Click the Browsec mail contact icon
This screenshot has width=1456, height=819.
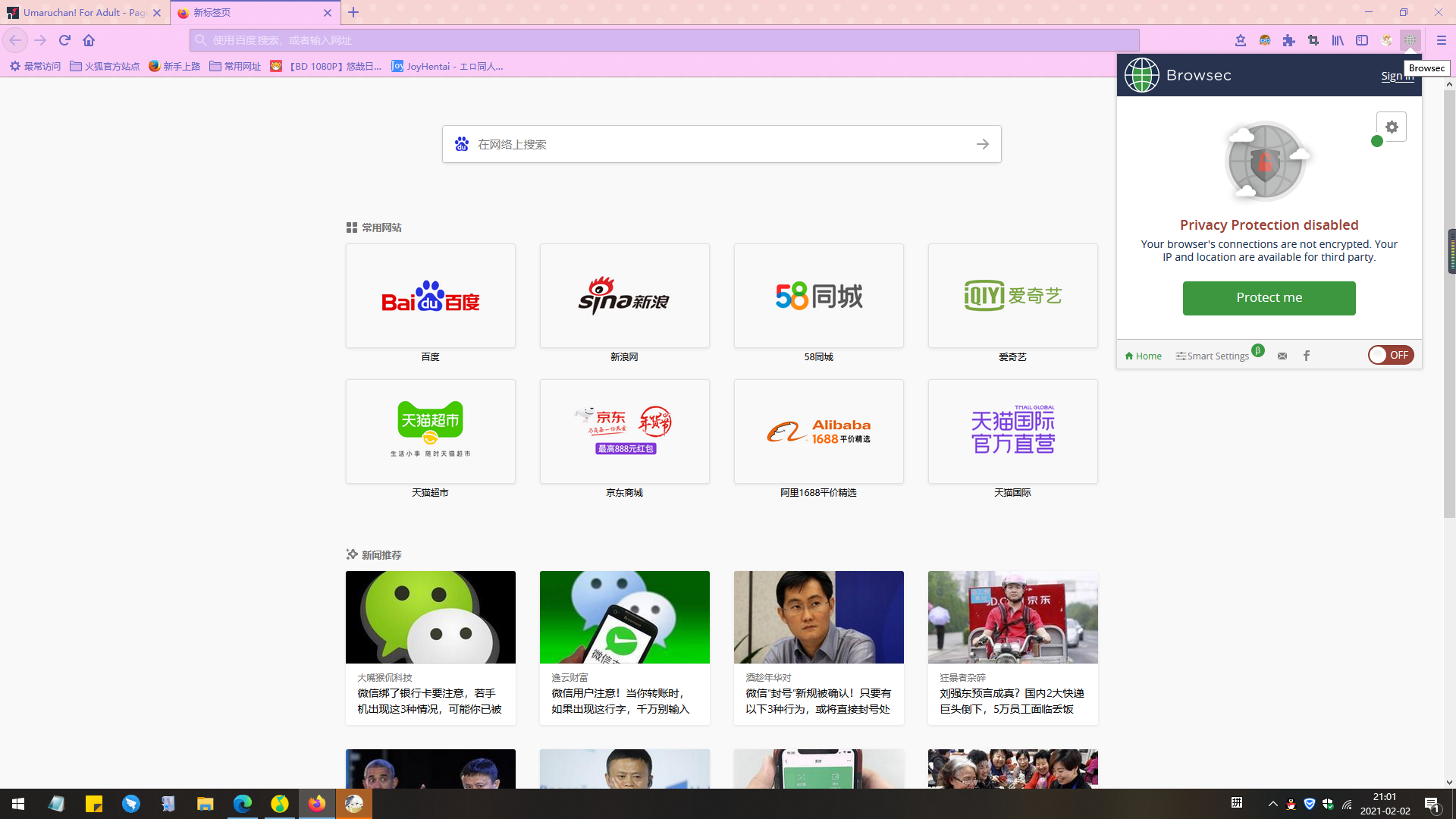point(1282,356)
